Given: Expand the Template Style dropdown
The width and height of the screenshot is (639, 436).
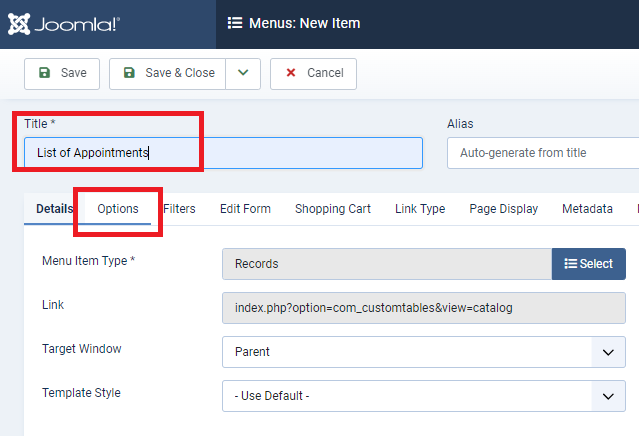Looking at the screenshot, I should tap(424, 396).
